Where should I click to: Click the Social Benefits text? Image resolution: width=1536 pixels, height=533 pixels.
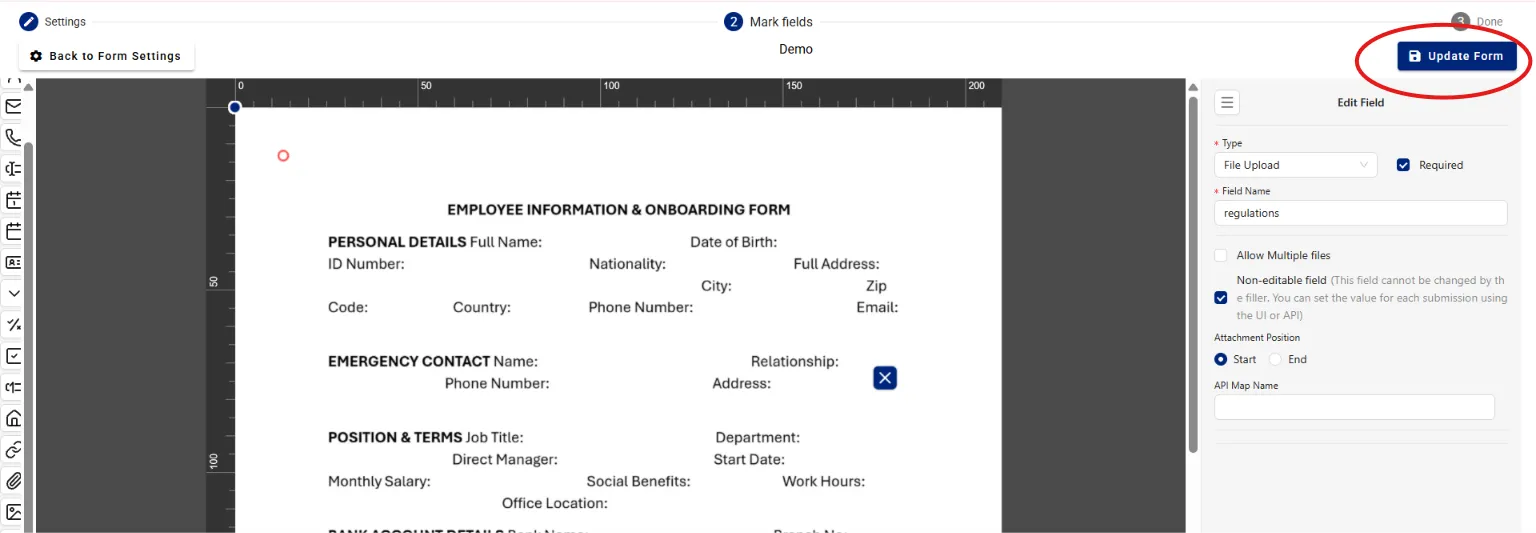click(x=638, y=481)
